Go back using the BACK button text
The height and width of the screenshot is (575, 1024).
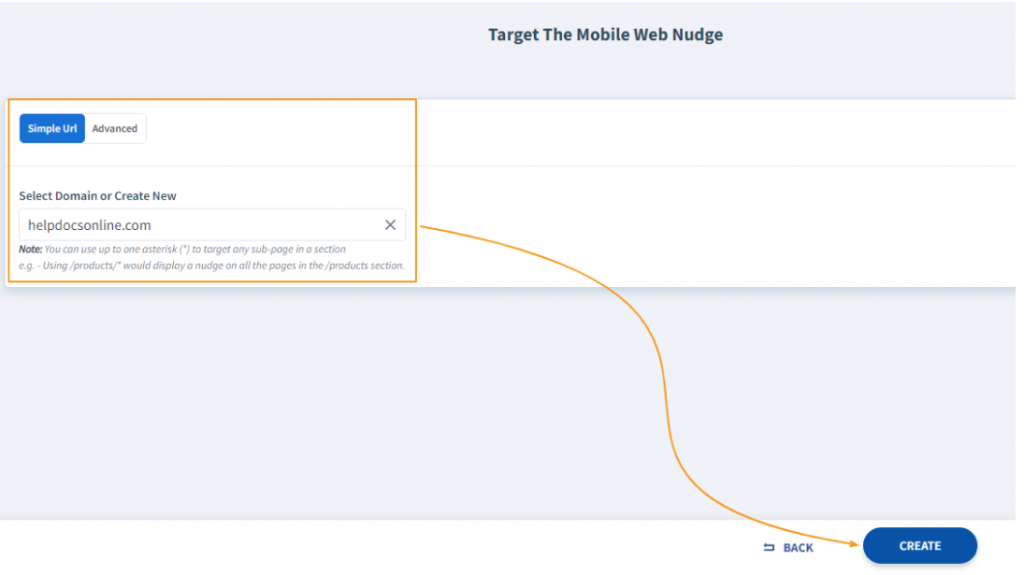click(798, 547)
